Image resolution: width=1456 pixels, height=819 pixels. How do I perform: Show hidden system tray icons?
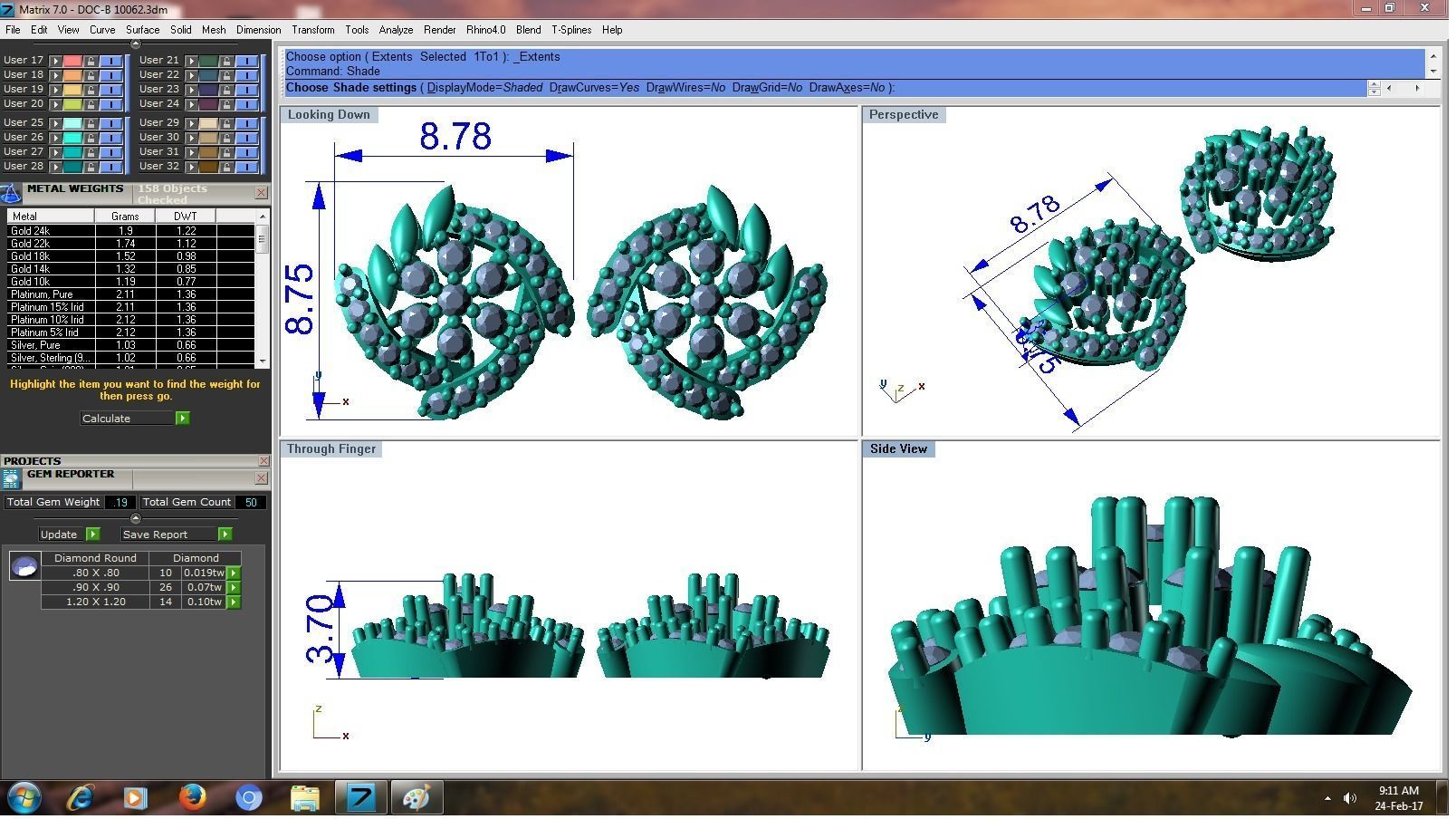1334,802
